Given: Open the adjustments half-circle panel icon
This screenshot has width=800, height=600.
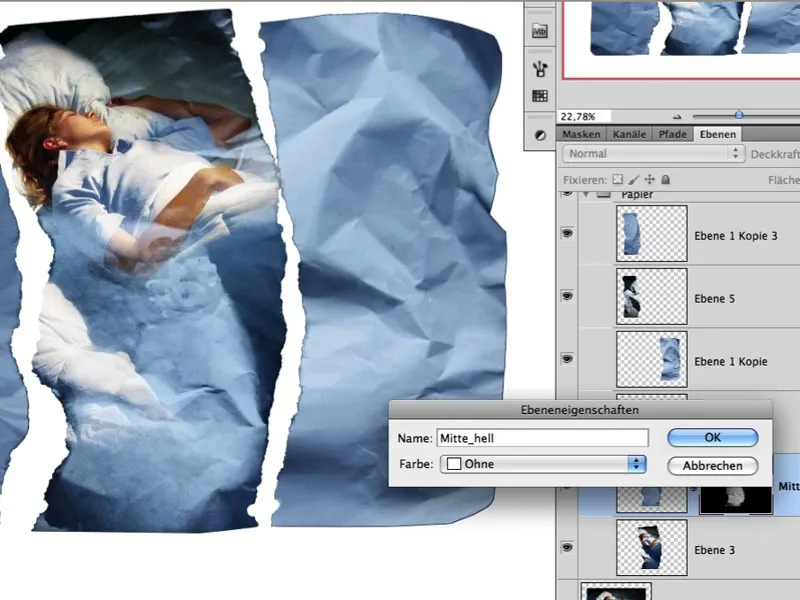Looking at the screenshot, I should [x=540, y=135].
